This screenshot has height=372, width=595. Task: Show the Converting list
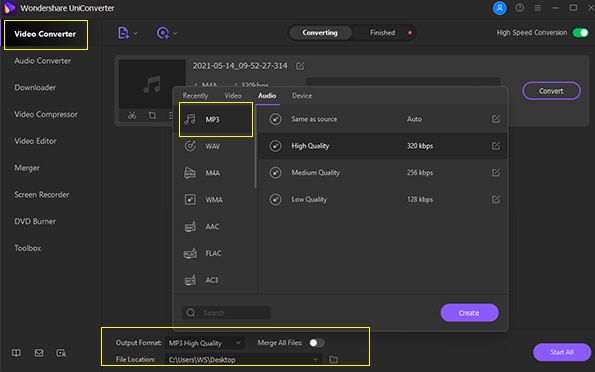[320, 33]
